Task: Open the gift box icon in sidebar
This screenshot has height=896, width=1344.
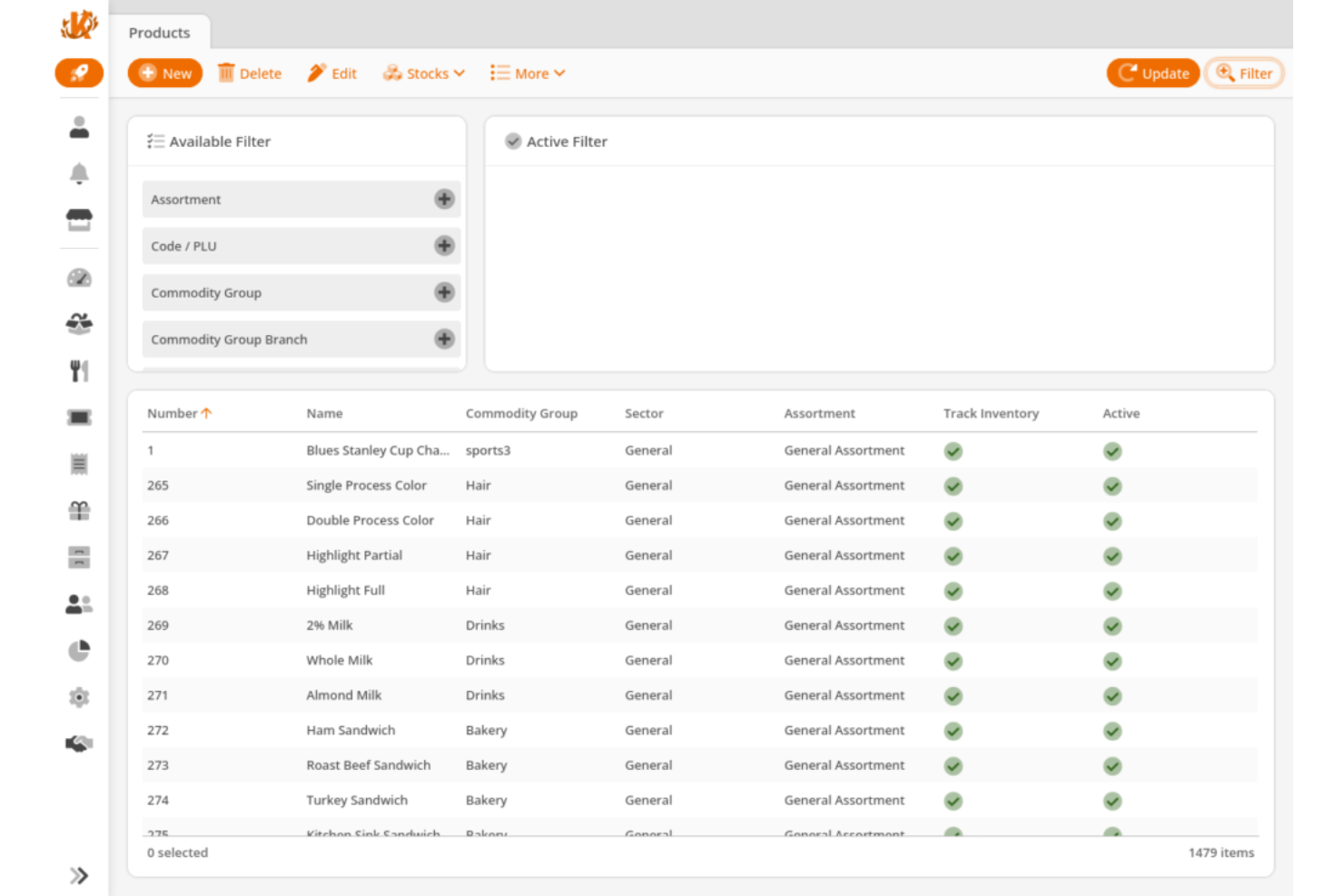Action: tap(79, 510)
